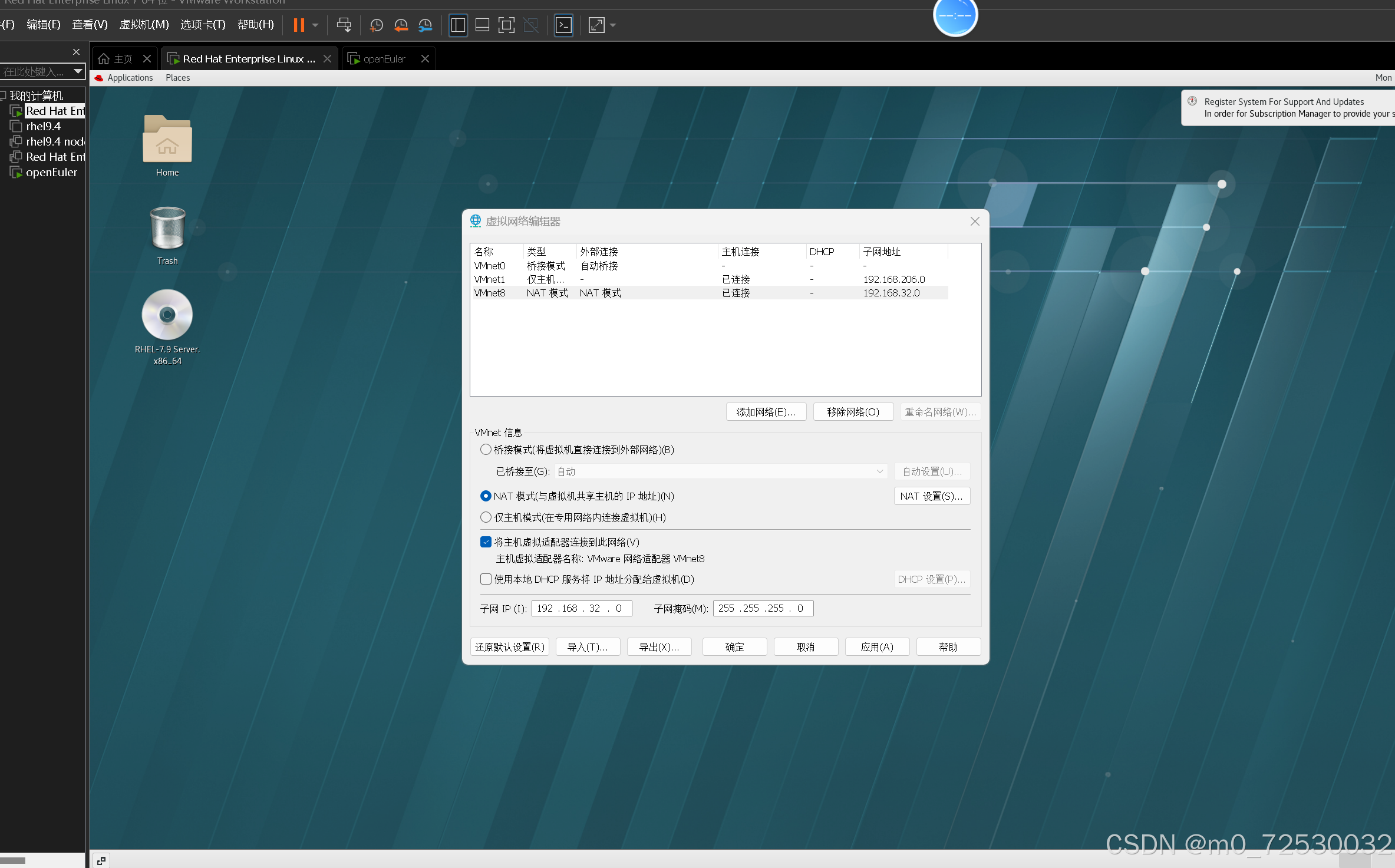Click the send Ctrl+Alt+Del toolbar icon
The image size is (1395, 868).
(x=344, y=25)
